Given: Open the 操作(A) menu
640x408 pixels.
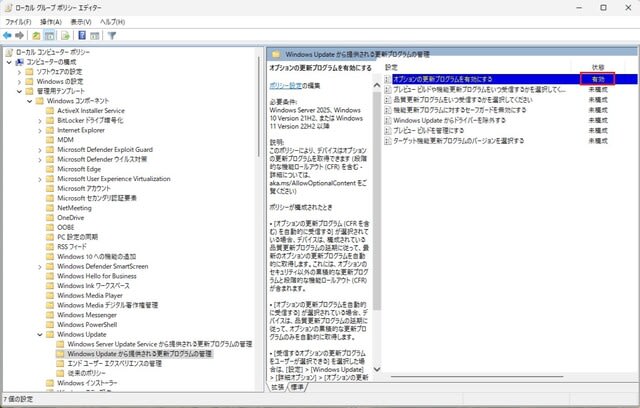Looking at the screenshot, I should pyautogui.click(x=51, y=22).
